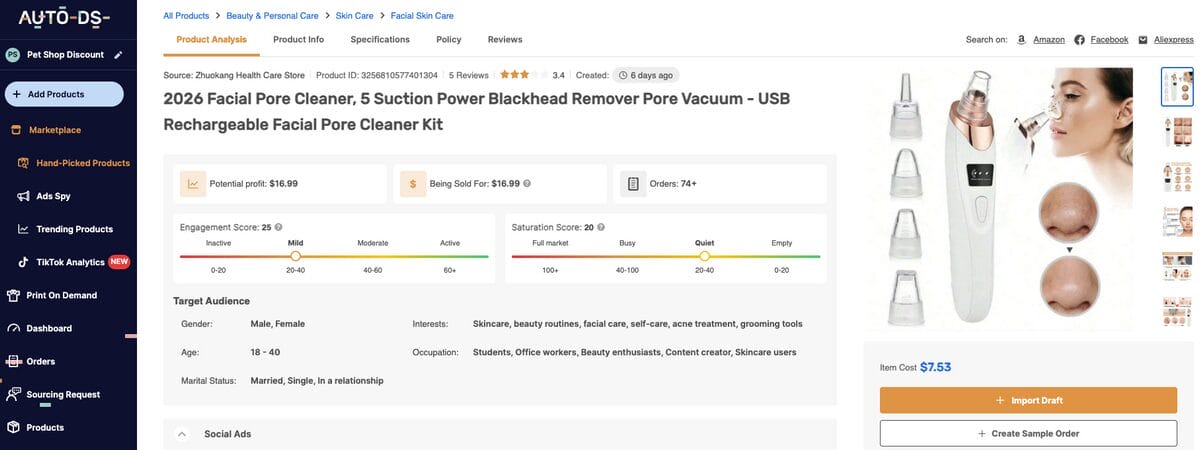
Task: Click the info icon next to Engagement Score
Action: (278, 228)
